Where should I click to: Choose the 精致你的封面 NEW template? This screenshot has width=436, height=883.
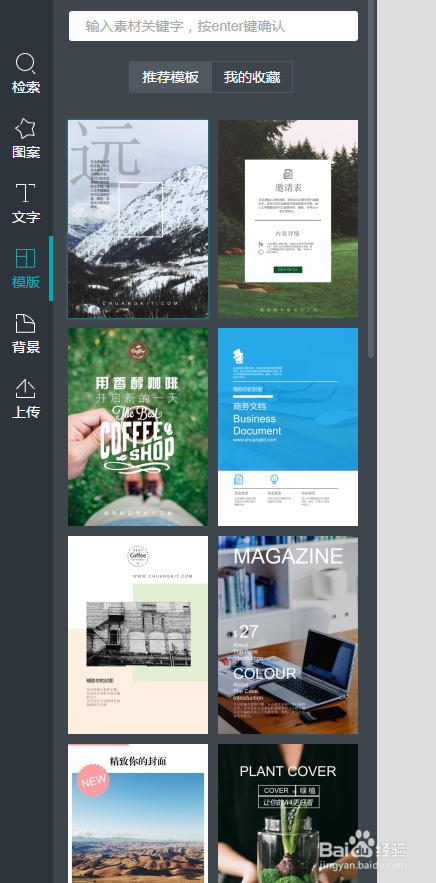pyautogui.click(x=138, y=814)
